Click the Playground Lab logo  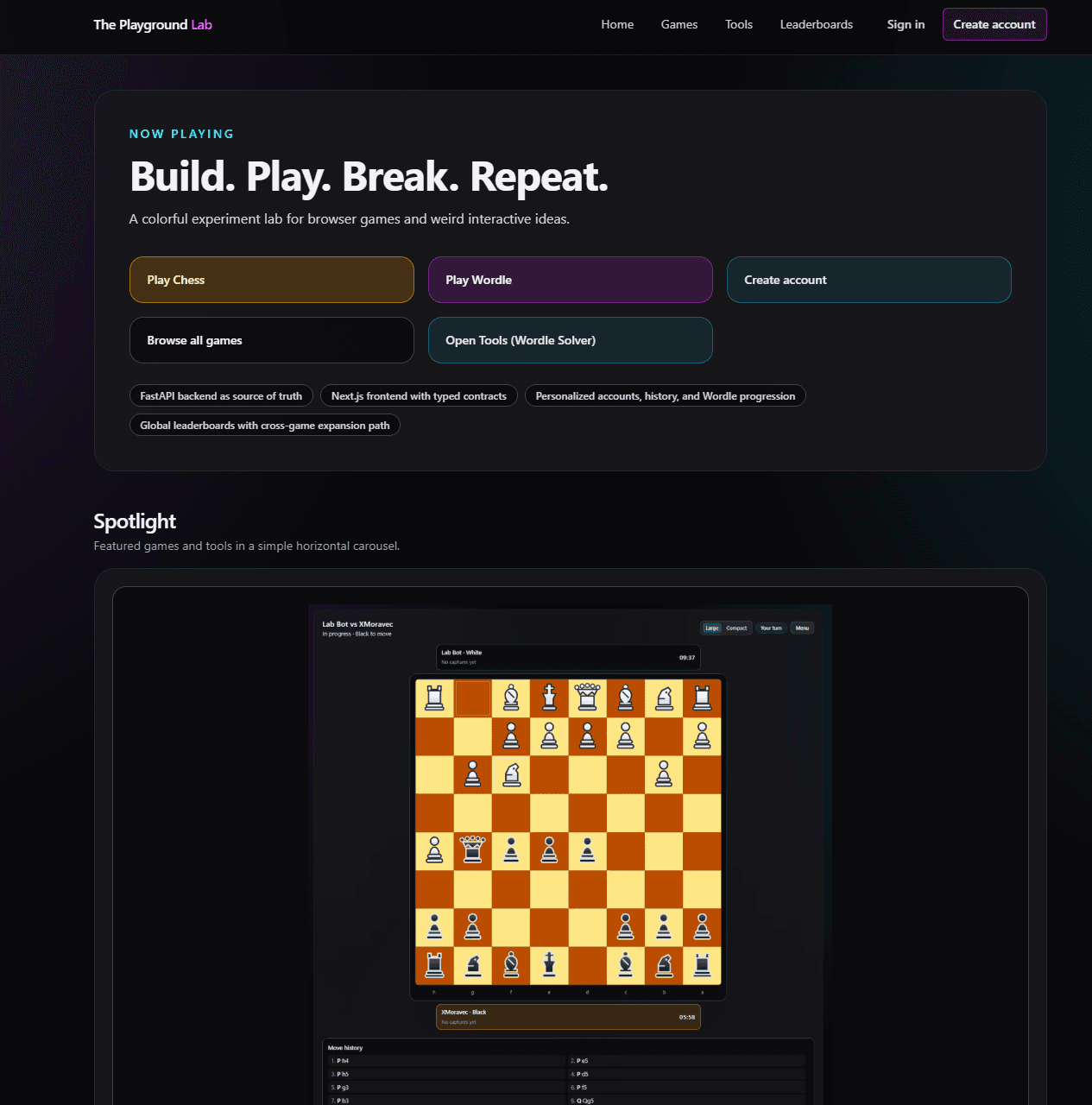(x=152, y=24)
